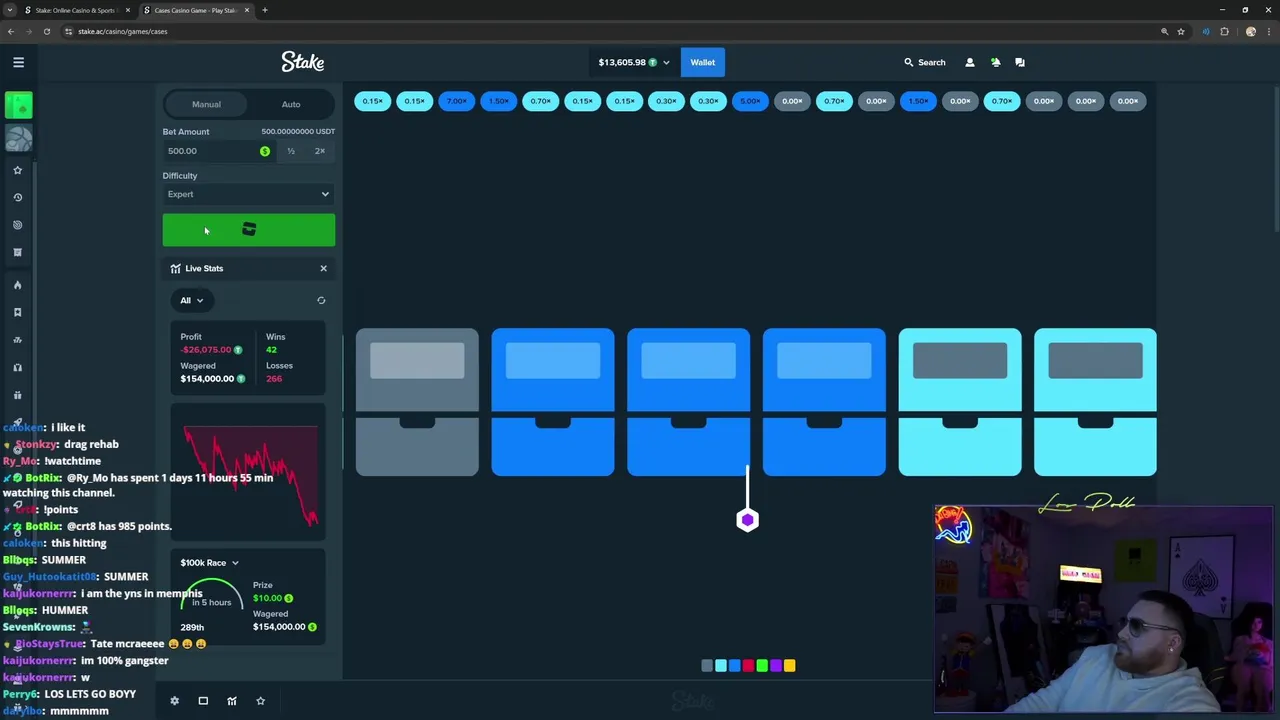This screenshot has width=1280, height=720.
Task: Close the Cases Casino Game tab
Action: pyautogui.click(x=248, y=10)
